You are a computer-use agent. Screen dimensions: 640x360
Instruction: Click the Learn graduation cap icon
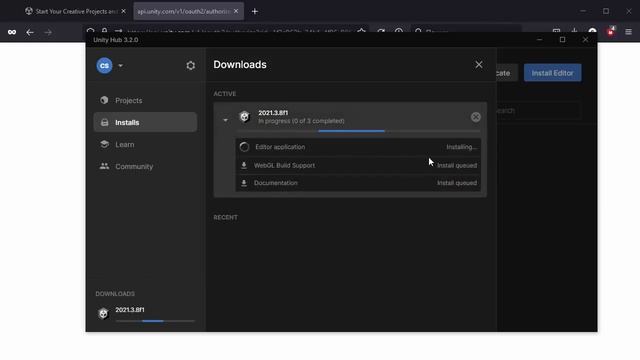104,144
